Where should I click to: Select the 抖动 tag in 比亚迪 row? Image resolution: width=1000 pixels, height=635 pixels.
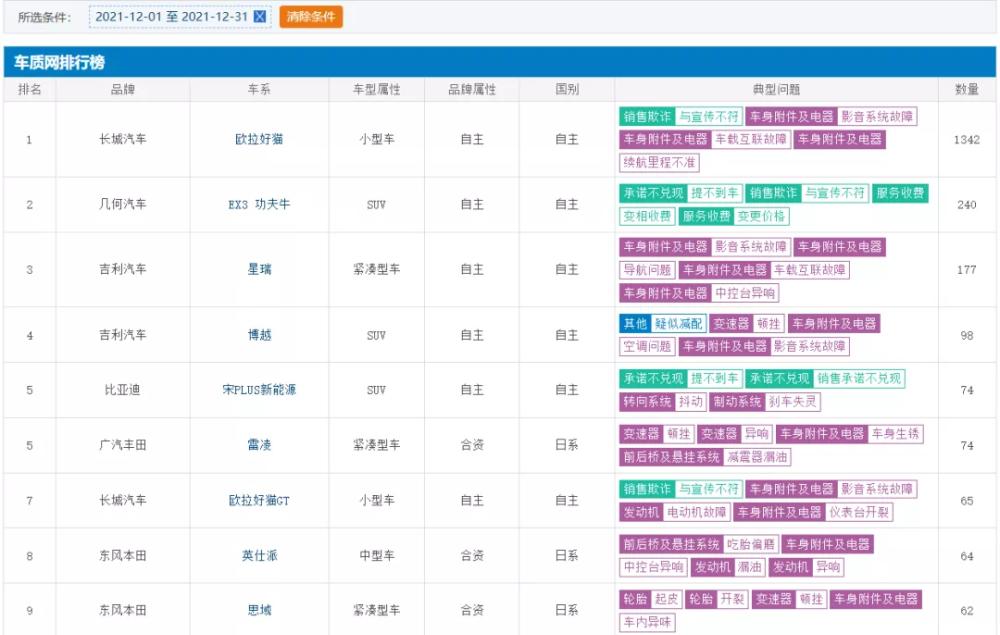[x=690, y=402]
